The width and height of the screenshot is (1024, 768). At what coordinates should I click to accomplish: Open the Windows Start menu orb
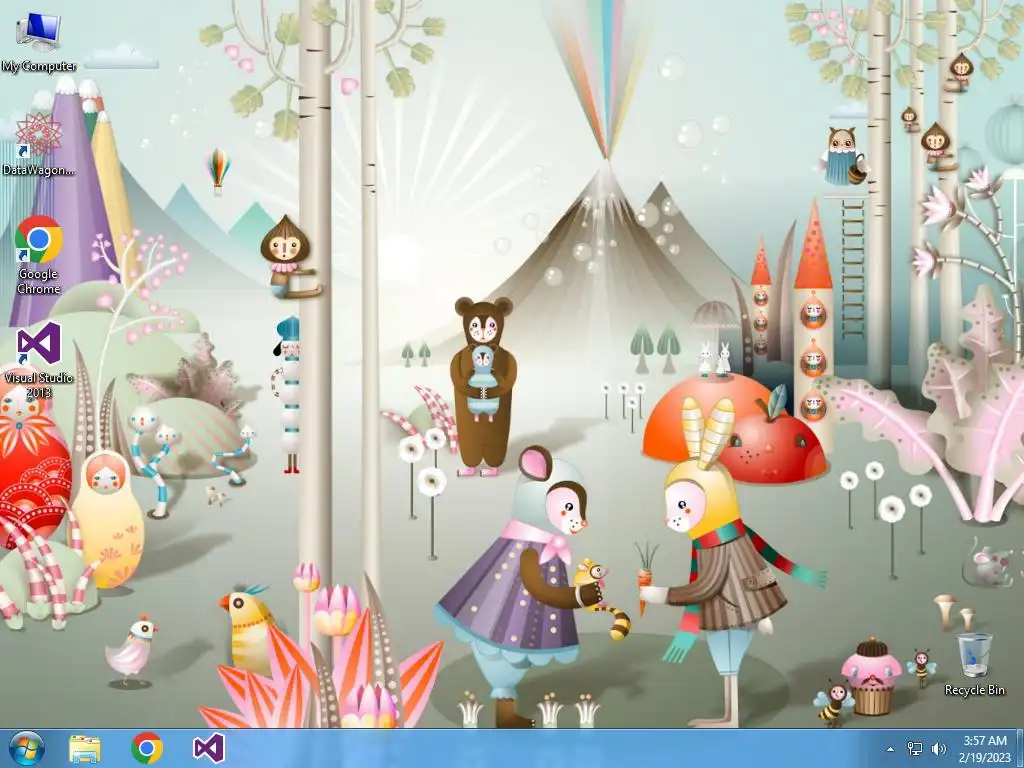click(x=27, y=748)
